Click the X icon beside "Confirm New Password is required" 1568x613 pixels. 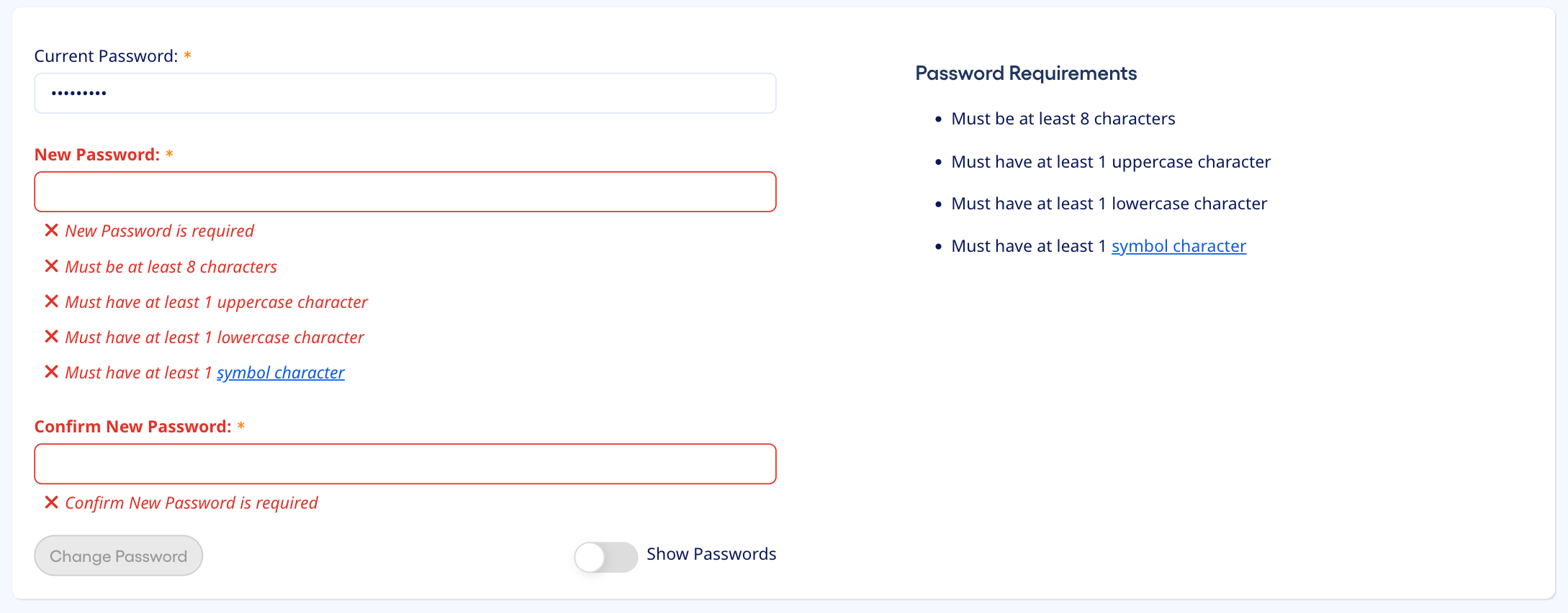pyautogui.click(x=51, y=502)
